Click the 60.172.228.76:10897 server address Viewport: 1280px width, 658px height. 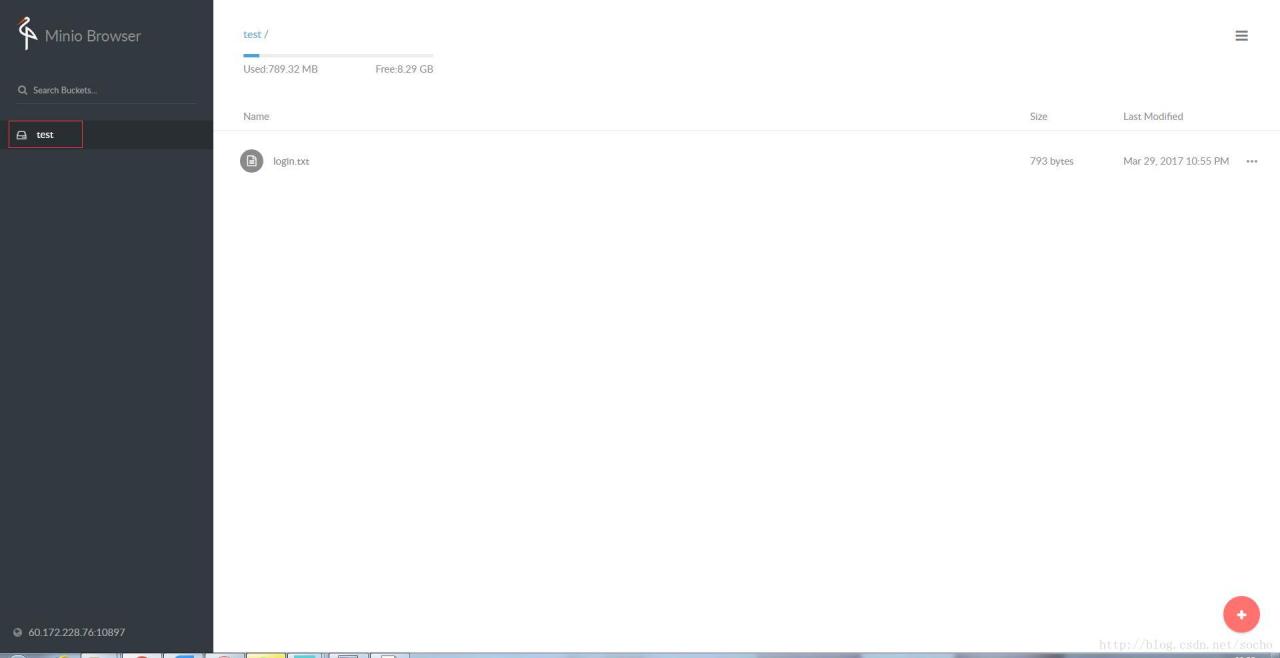click(x=77, y=632)
